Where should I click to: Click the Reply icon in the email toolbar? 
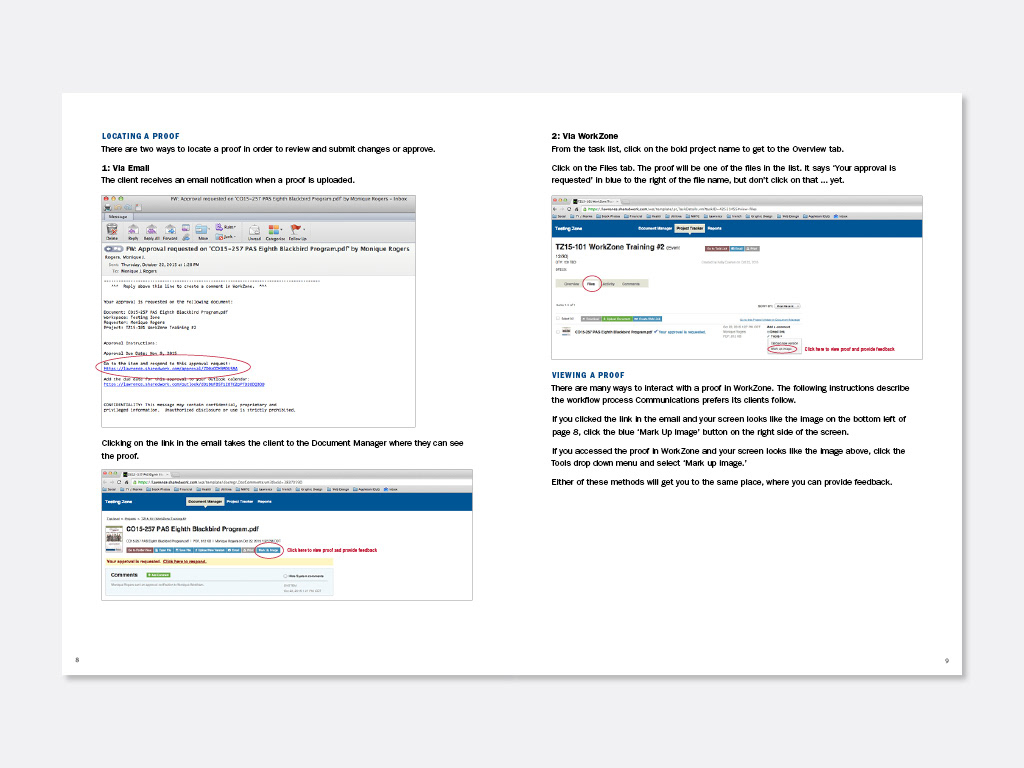click(x=133, y=230)
